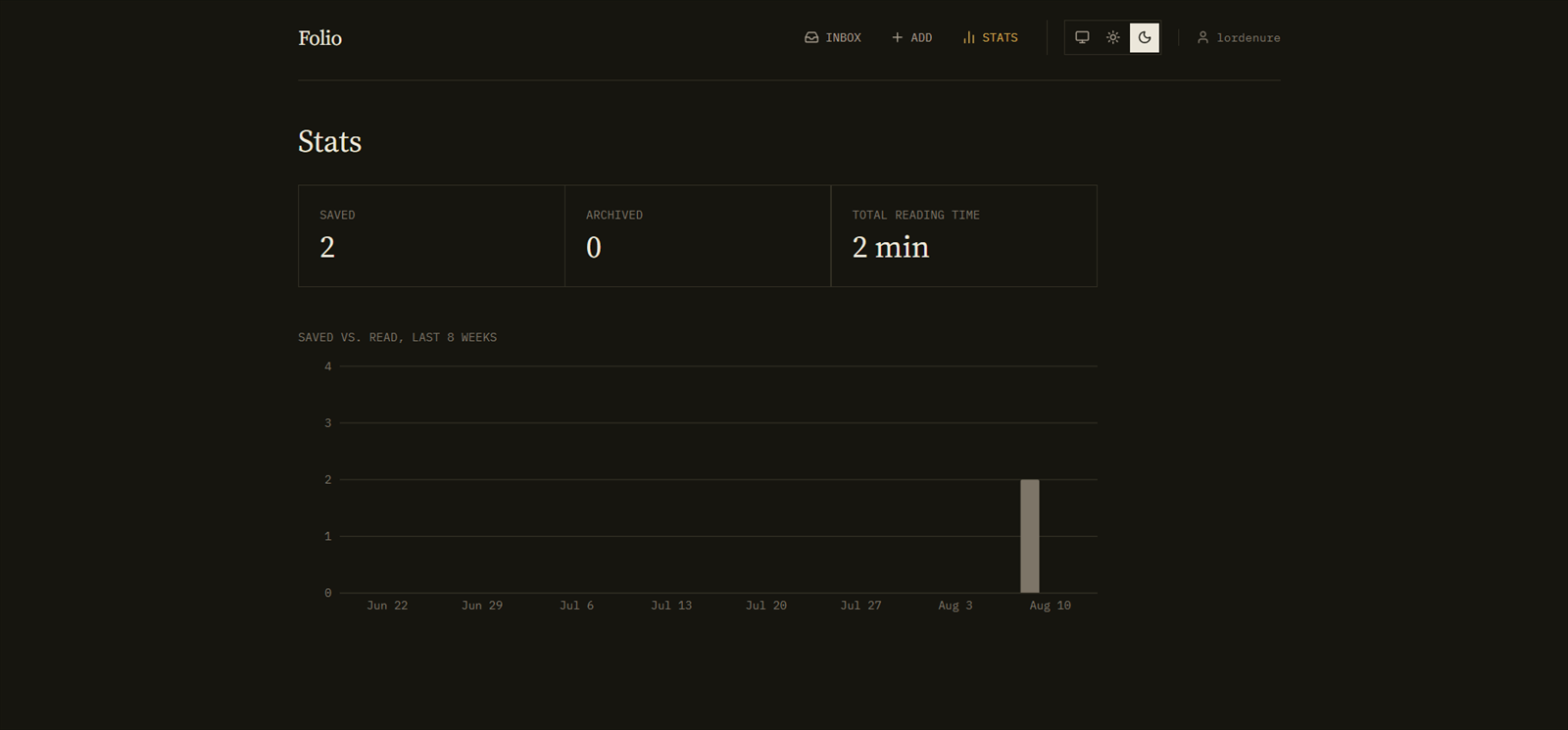
Task: Click the "Jul 6" axis label
Action: pos(576,606)
